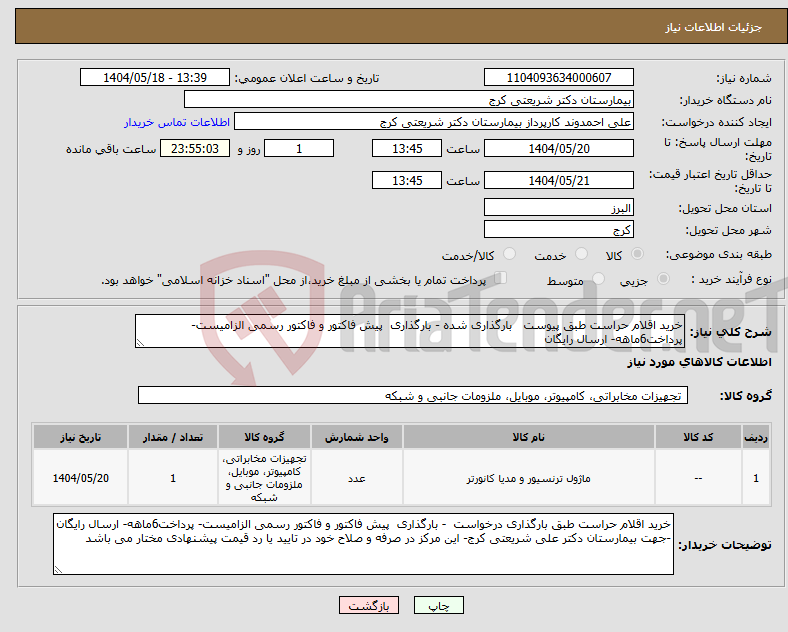This screenshot has height=632, width=788.
Task: Select the کالا/خدمت radio button
Action: coord(509,254)
